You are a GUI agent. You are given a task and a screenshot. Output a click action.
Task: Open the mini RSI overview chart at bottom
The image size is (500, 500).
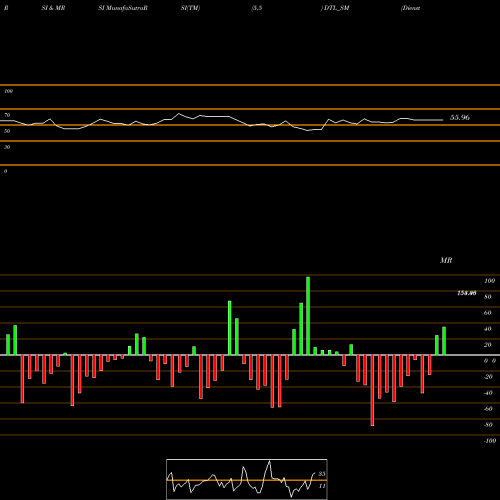[x=247, y=479]
